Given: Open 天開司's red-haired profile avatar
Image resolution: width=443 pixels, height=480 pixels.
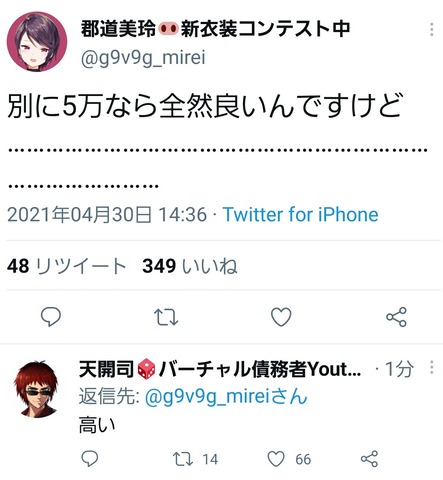Looking at the screenshot, I should (x=36, y=389).
